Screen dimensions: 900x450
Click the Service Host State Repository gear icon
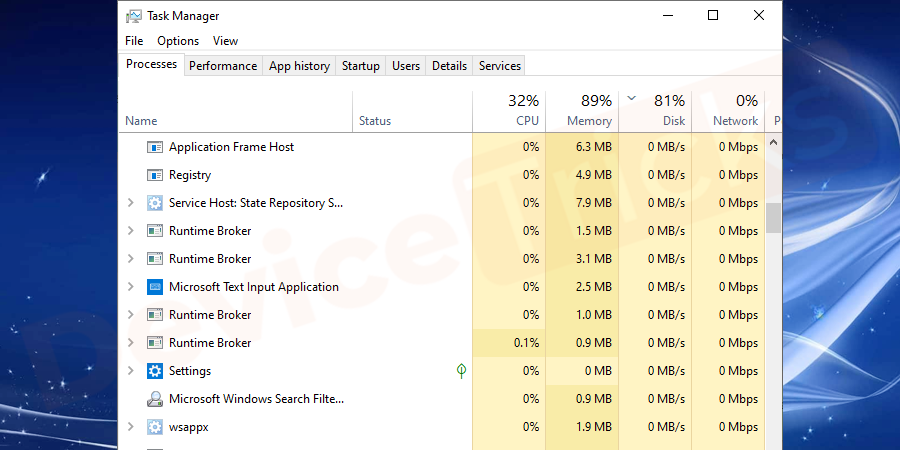pyautogui.click(x=155, y=203)
